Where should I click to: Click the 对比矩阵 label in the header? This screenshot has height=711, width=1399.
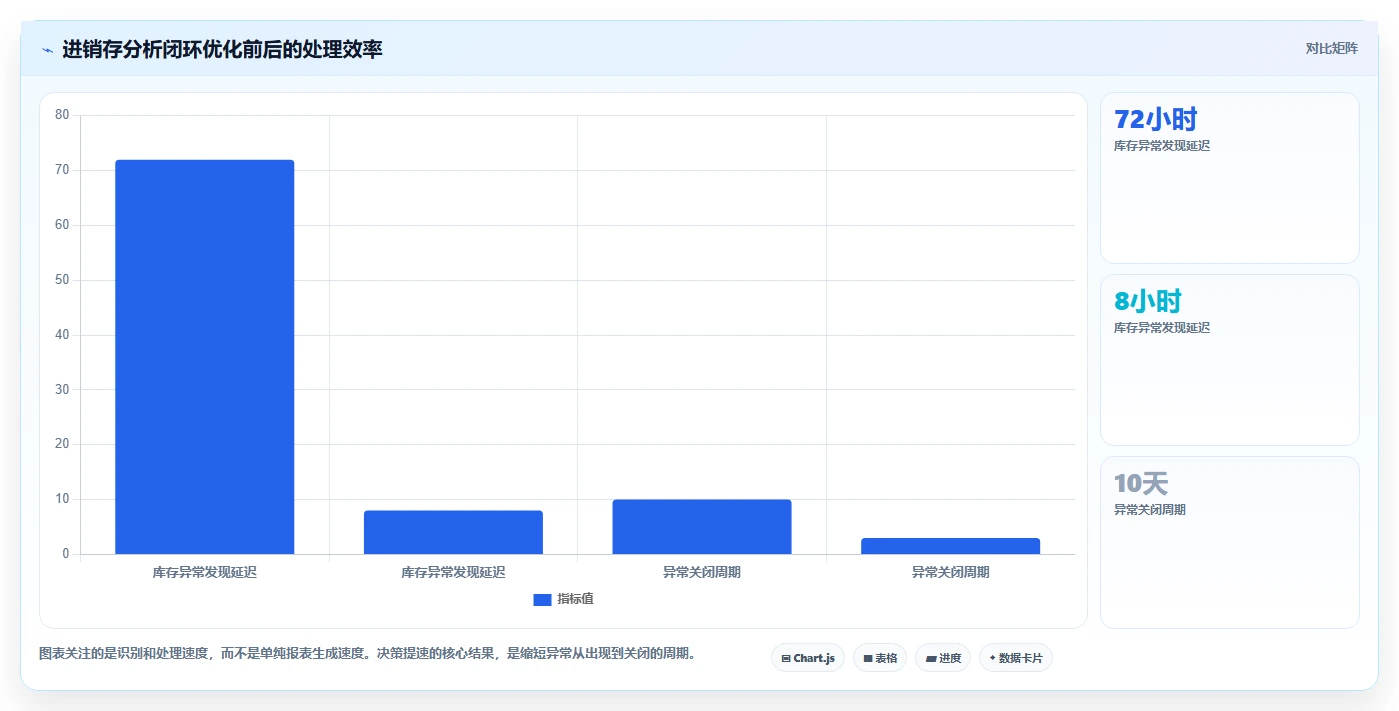coord(1332,48)
